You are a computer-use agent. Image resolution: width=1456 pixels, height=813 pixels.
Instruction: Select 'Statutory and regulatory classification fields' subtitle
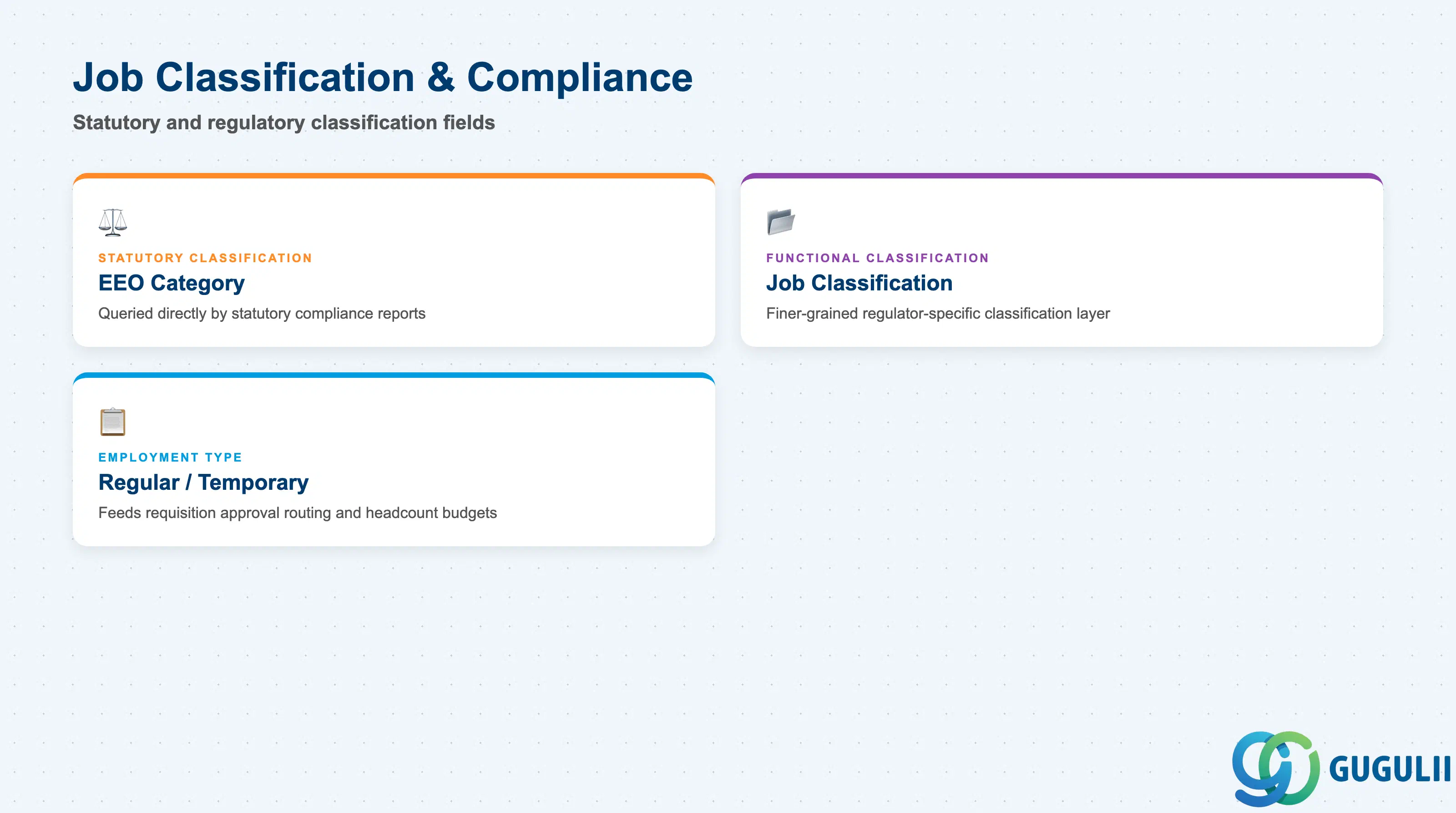click(284, 123)
